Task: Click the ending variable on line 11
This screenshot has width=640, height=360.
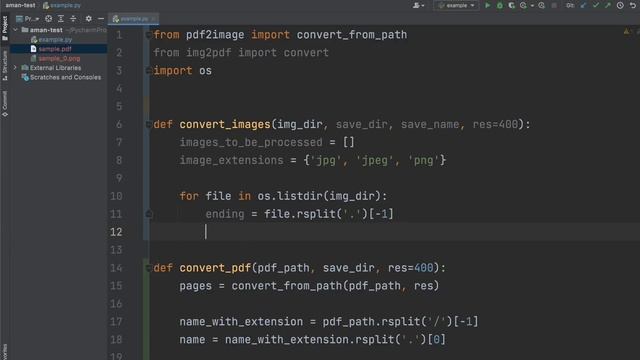Action: (x=225, y=214)
